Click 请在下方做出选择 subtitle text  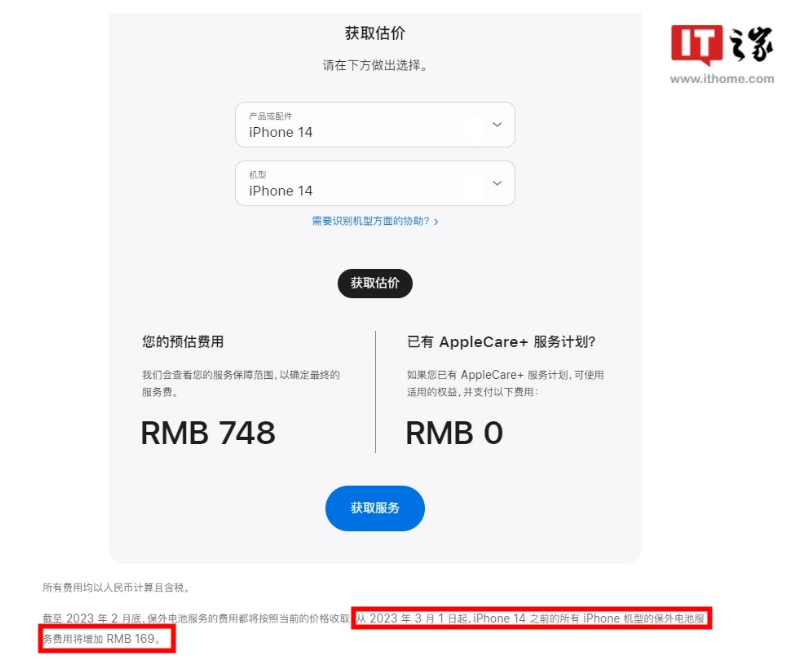pyautogui.click(x=375, y=65)
